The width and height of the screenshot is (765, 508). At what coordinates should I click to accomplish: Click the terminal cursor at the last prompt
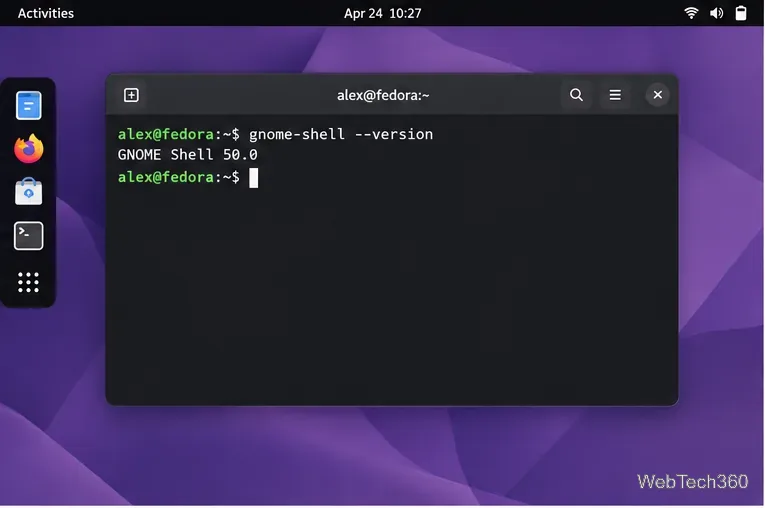(254, 178)
